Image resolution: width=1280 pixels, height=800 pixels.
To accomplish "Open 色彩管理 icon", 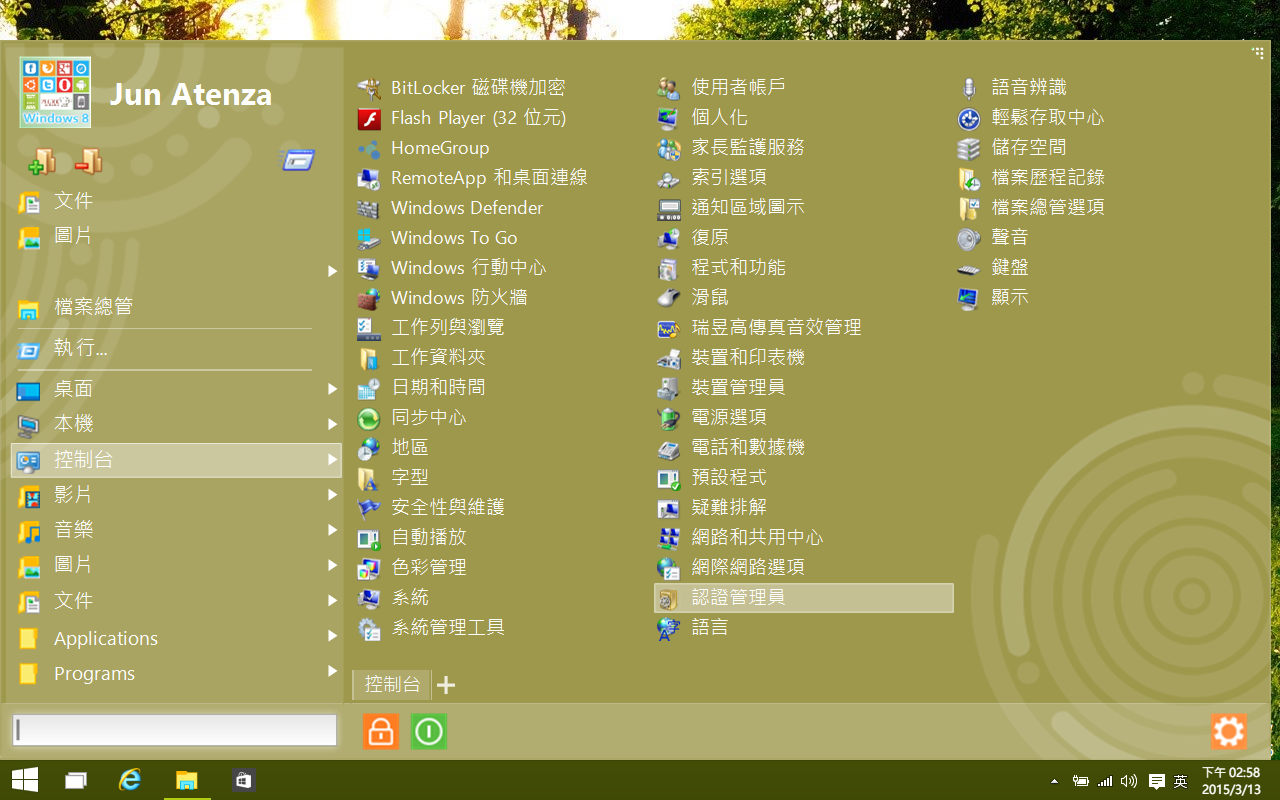I will click(x=369, y=568).
